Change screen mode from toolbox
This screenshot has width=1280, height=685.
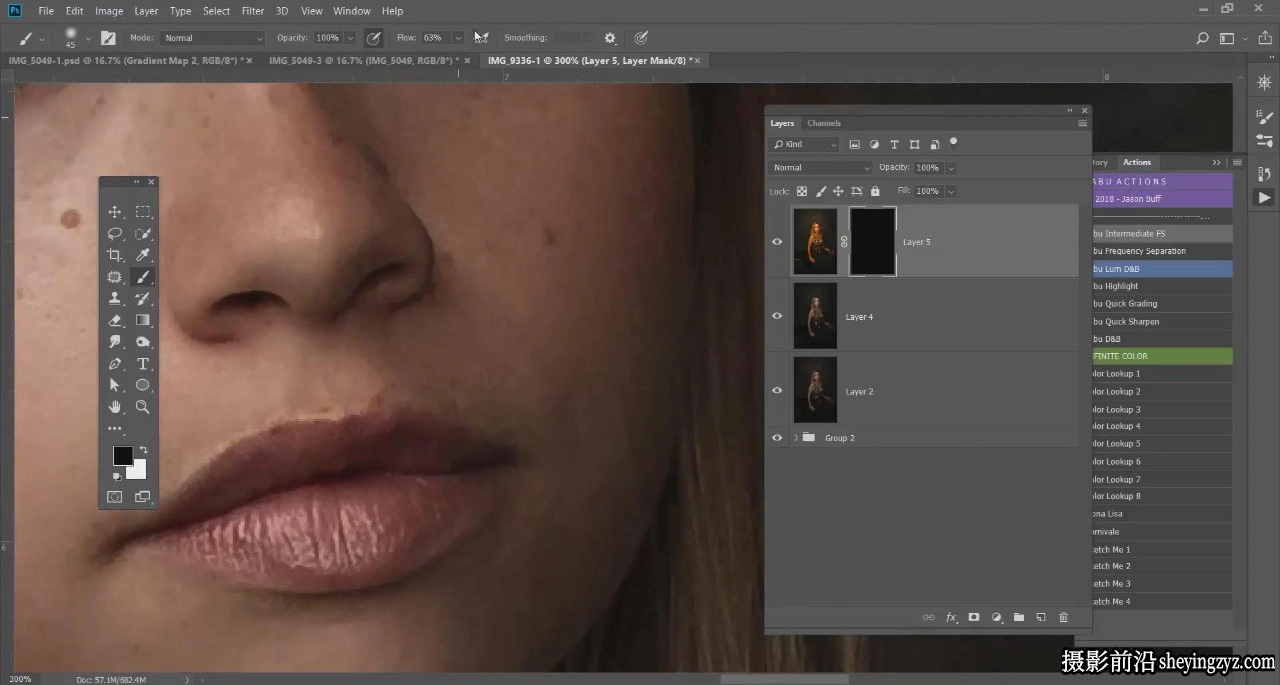pos(142,497)
